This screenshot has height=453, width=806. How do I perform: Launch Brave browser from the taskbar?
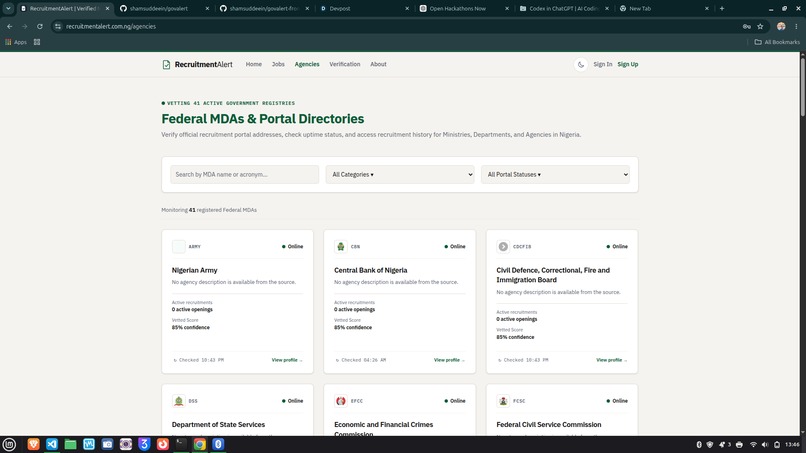pos(33,444)
